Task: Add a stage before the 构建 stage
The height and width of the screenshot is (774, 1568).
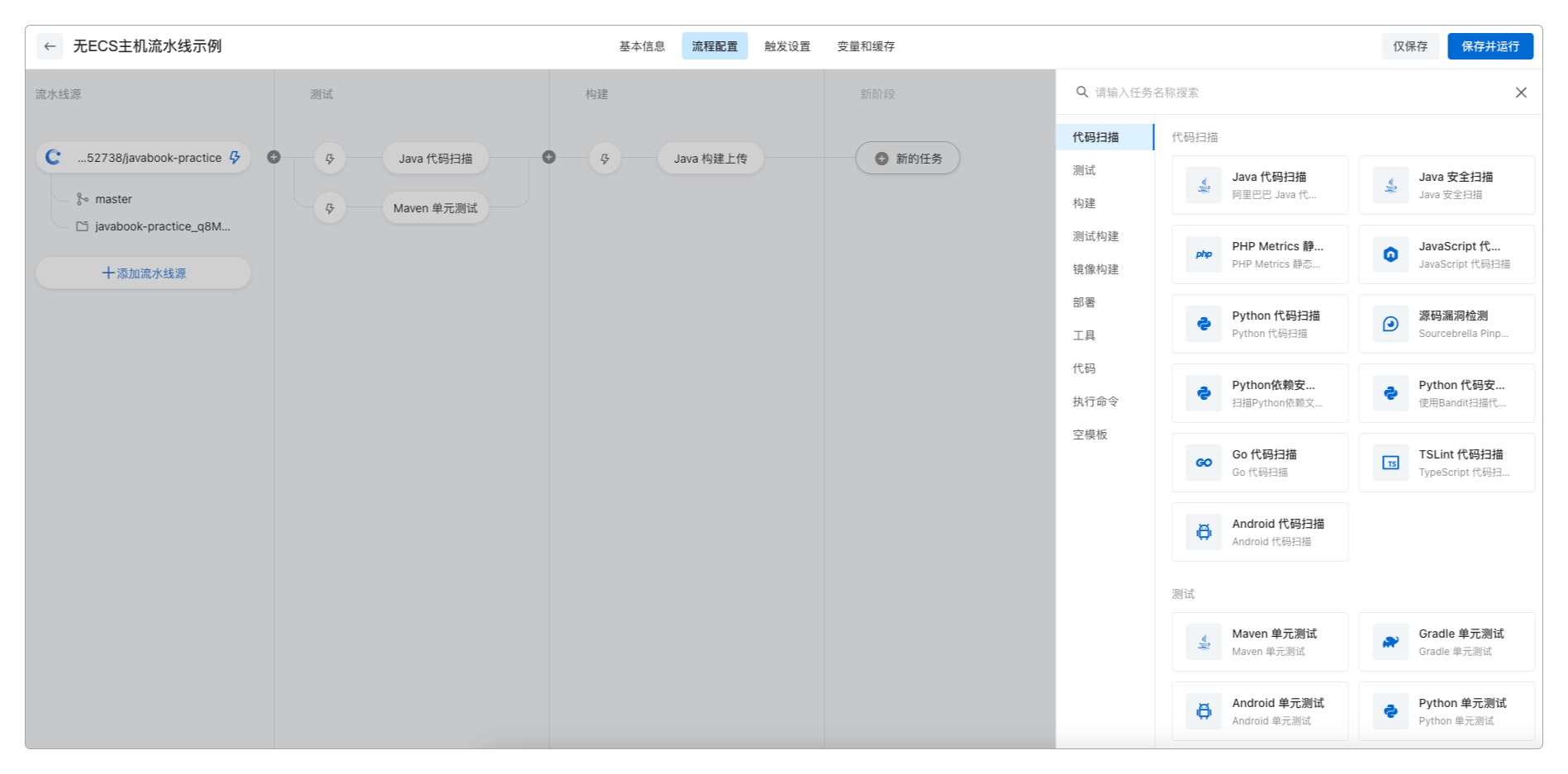Action: coord(549,157)
